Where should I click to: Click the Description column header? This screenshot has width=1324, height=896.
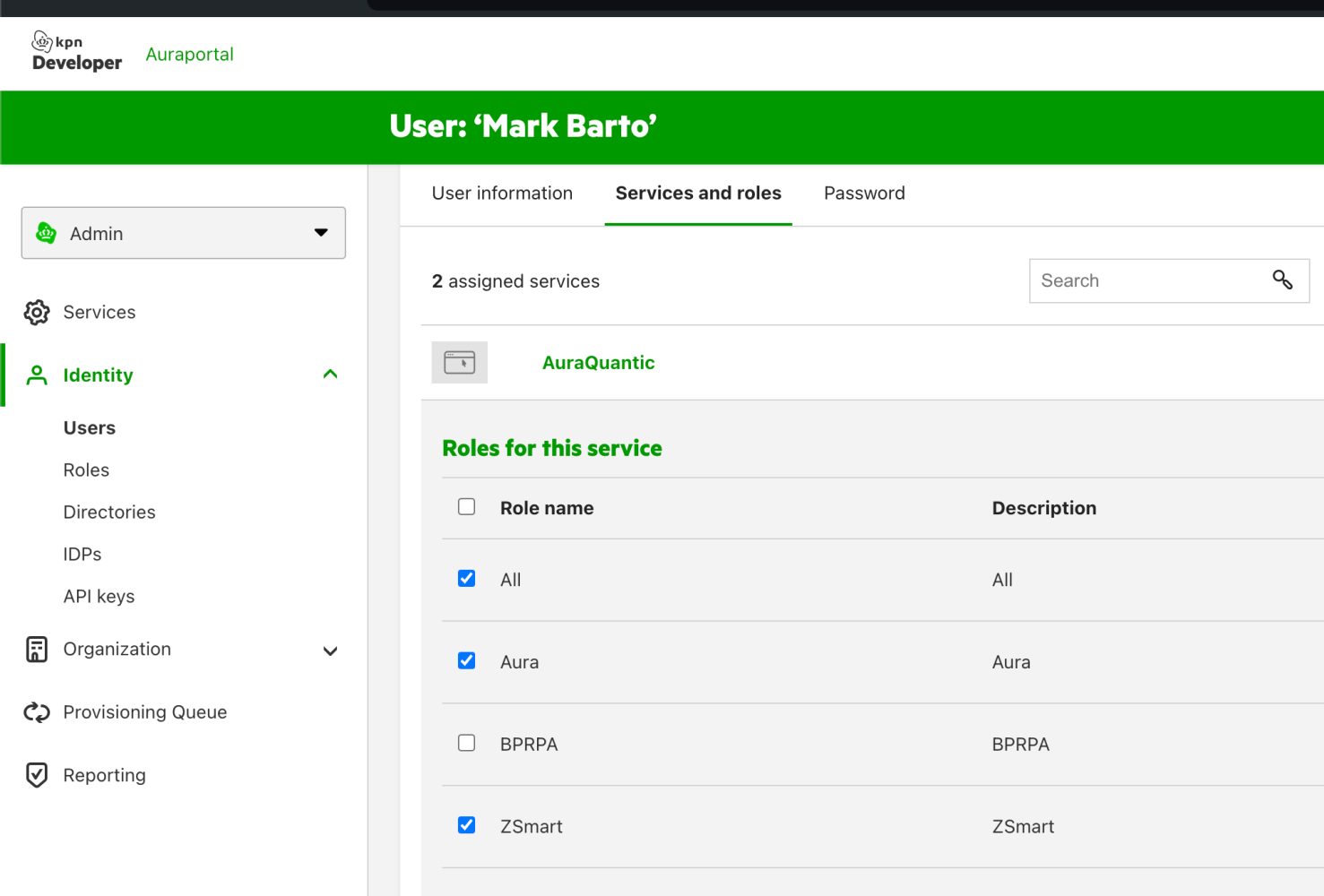[1044, 508]
